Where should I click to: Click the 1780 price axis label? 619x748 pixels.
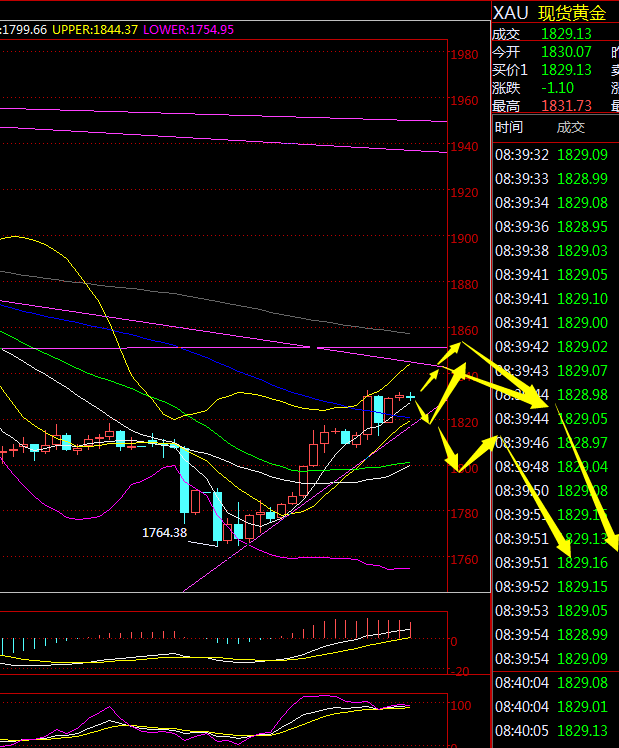(463, 514)
